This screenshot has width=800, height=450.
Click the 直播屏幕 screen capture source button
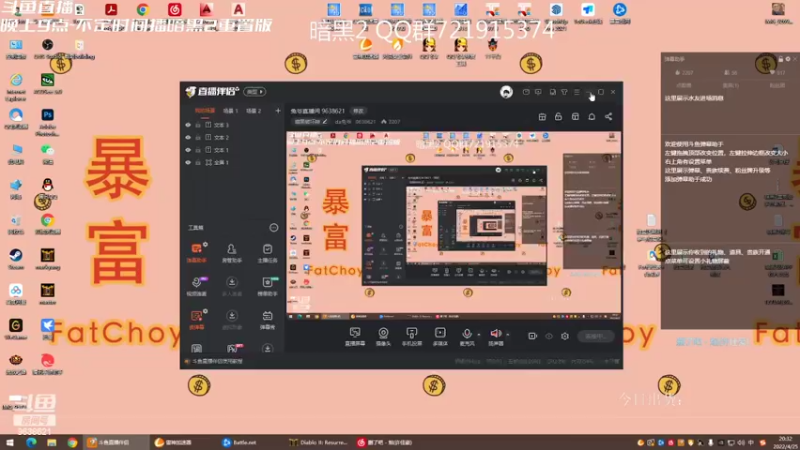tap(355, 337)
